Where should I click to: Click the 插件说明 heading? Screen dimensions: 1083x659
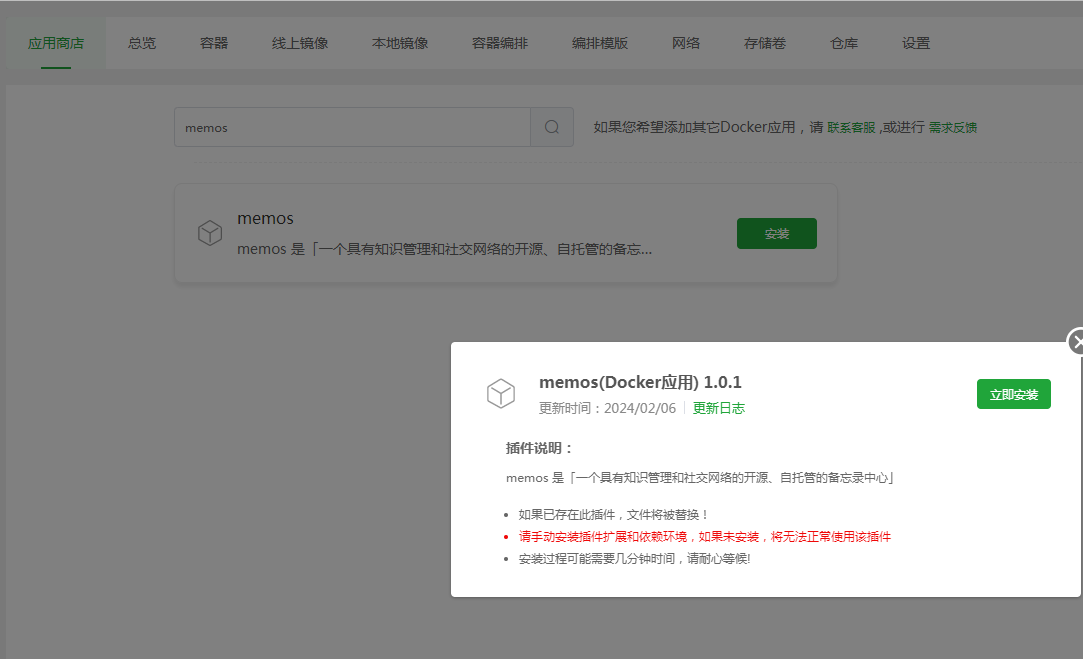pos(539,448)
